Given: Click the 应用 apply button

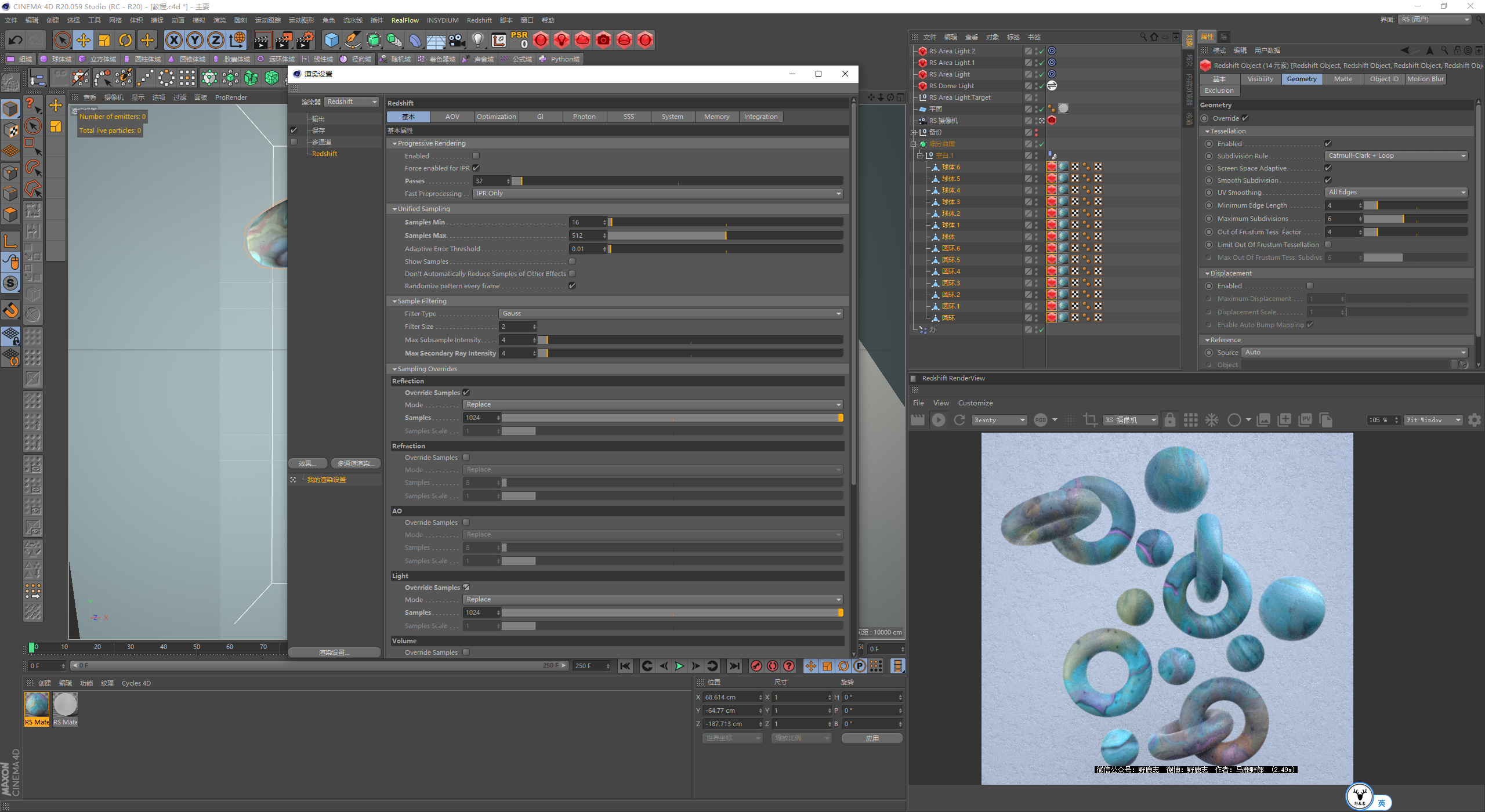Looking at the screenshot, I should click(871, 738).
